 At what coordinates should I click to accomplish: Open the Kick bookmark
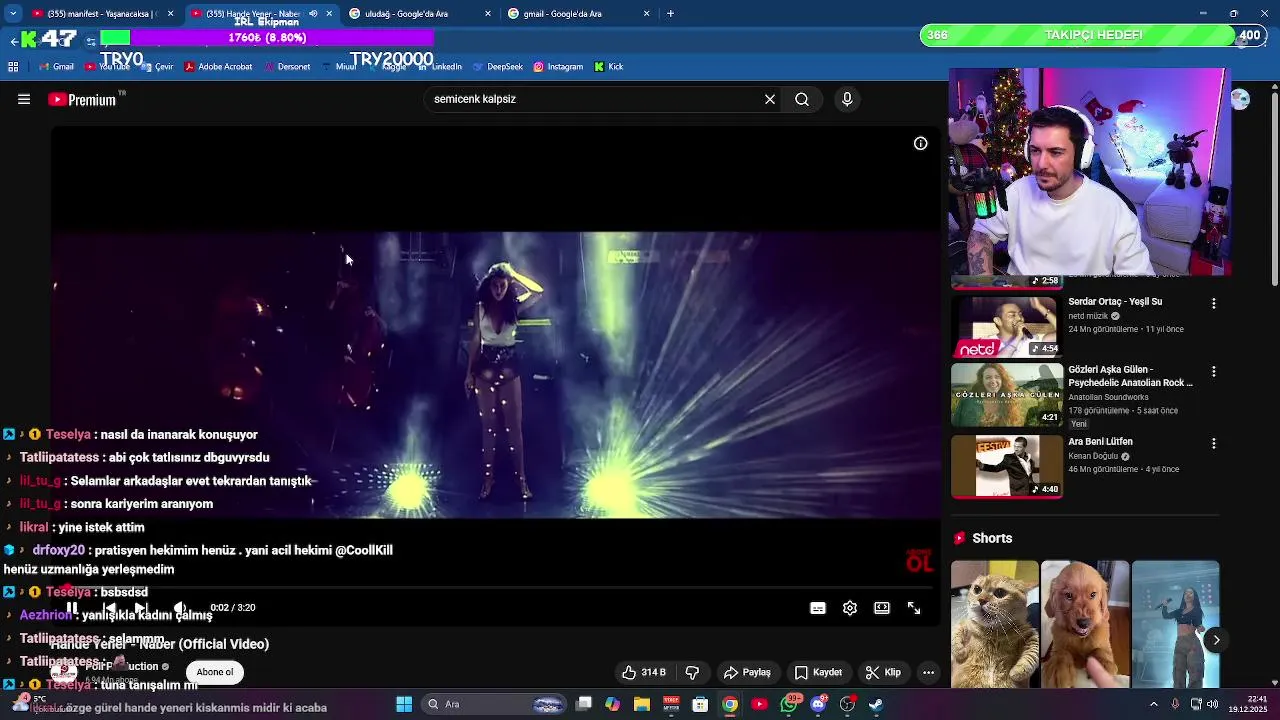click(608, 67)
